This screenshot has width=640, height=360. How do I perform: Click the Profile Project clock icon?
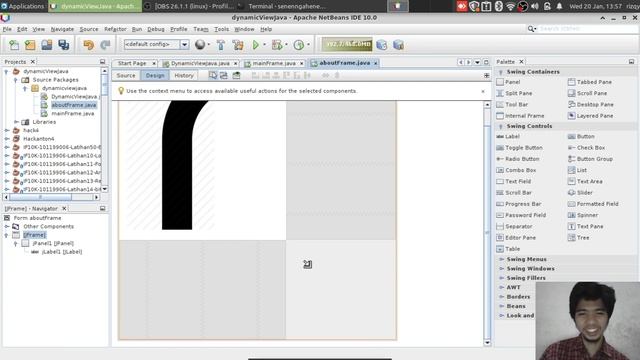299,45
